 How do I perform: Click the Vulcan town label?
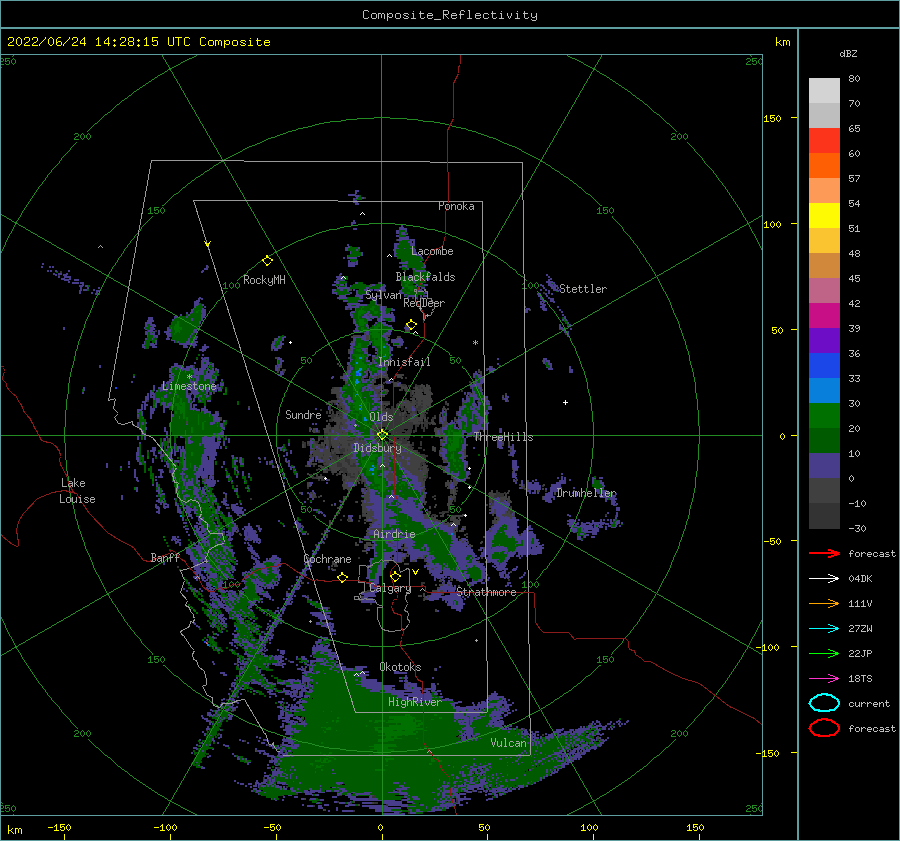(508, 743)
